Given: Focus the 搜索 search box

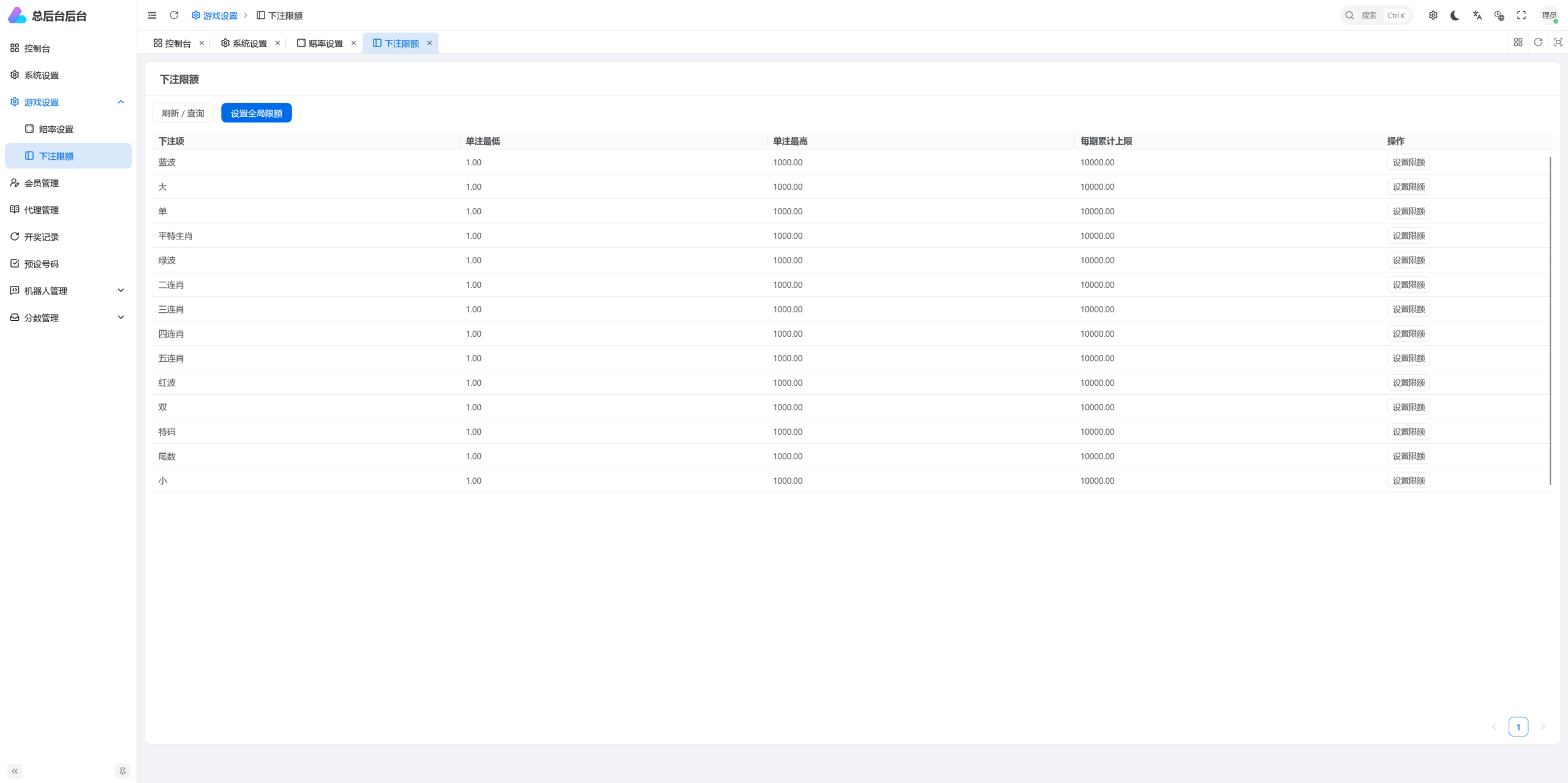Looking at the screenshot, I should (1376, 15).
